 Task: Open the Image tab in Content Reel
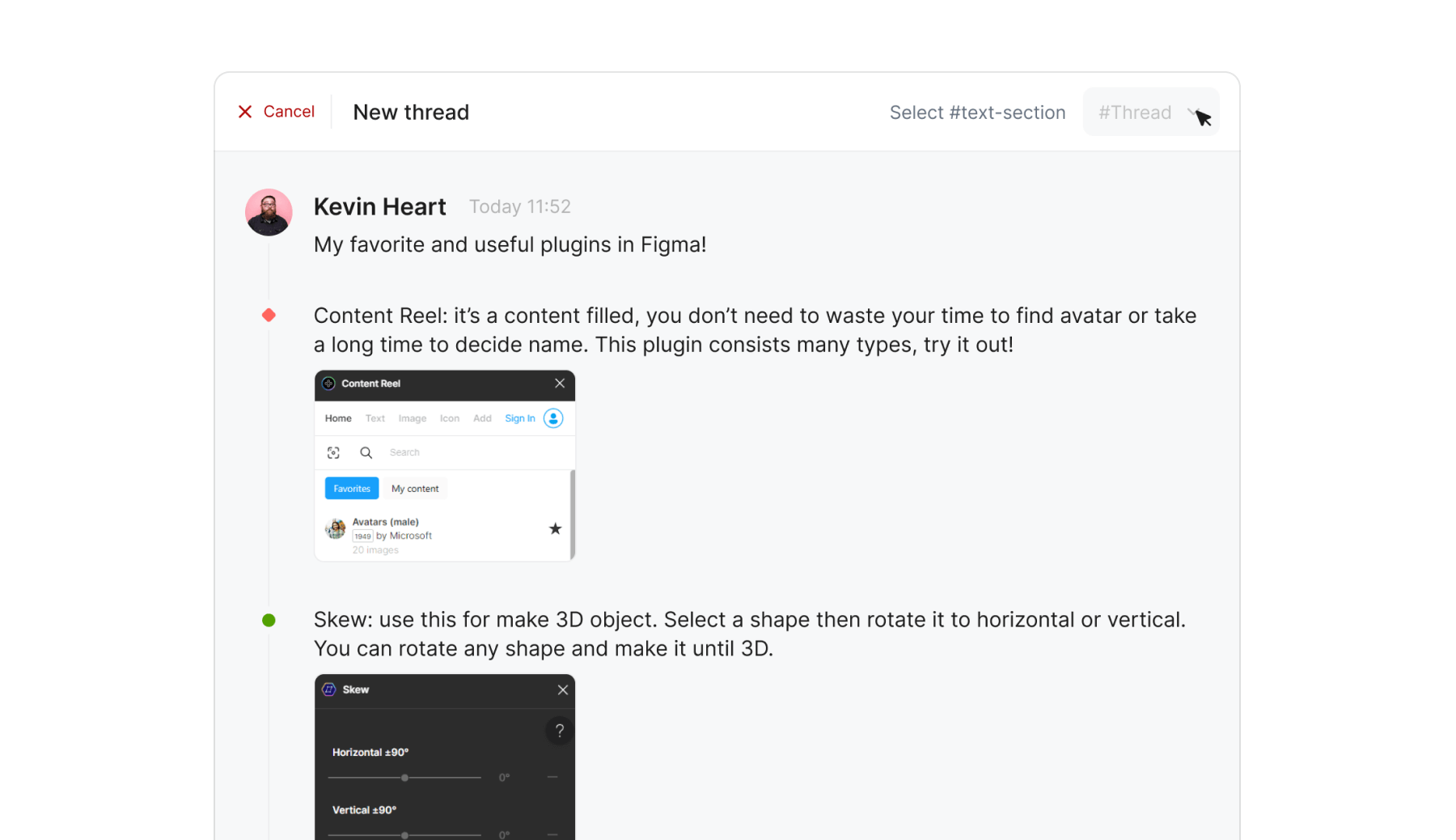[x=413, y=418]
